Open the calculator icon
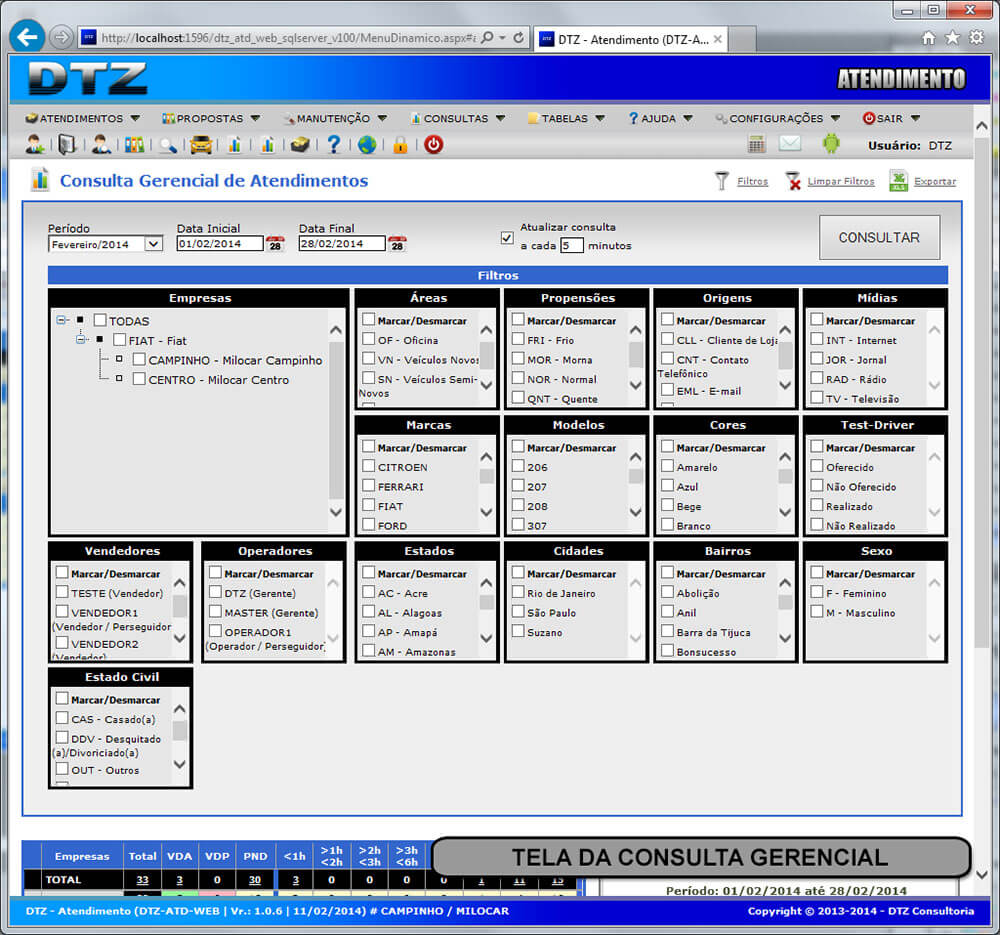Screen dimensions: 1000x935 point(757,144)
